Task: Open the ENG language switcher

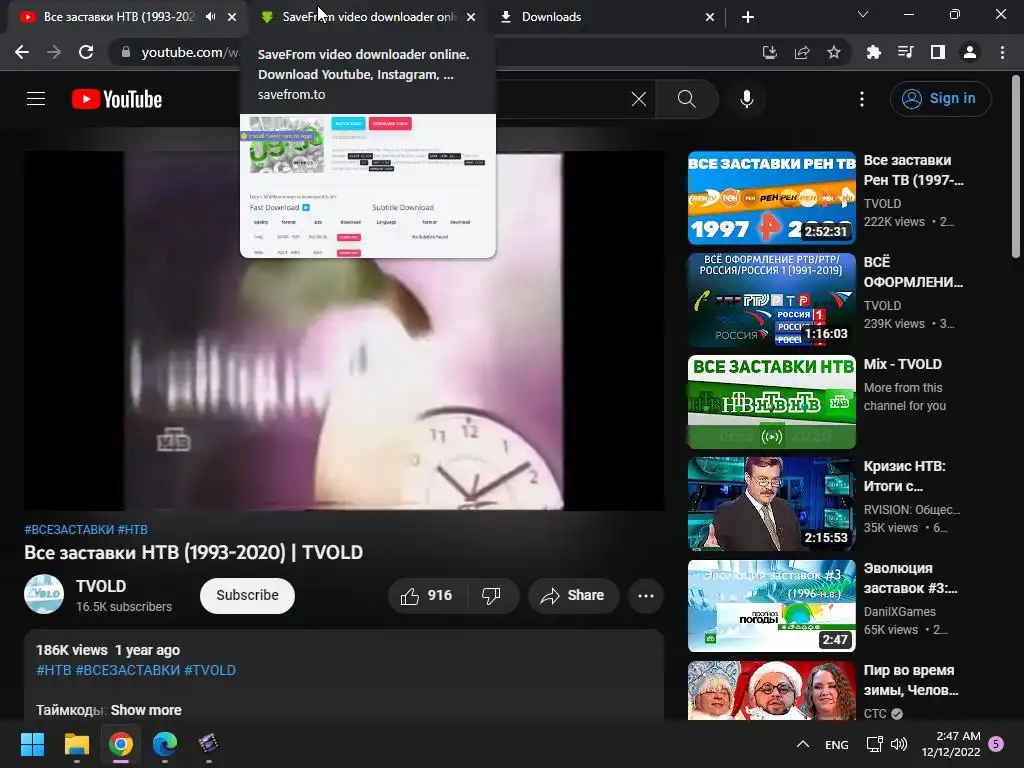Action: coord(837,744)
